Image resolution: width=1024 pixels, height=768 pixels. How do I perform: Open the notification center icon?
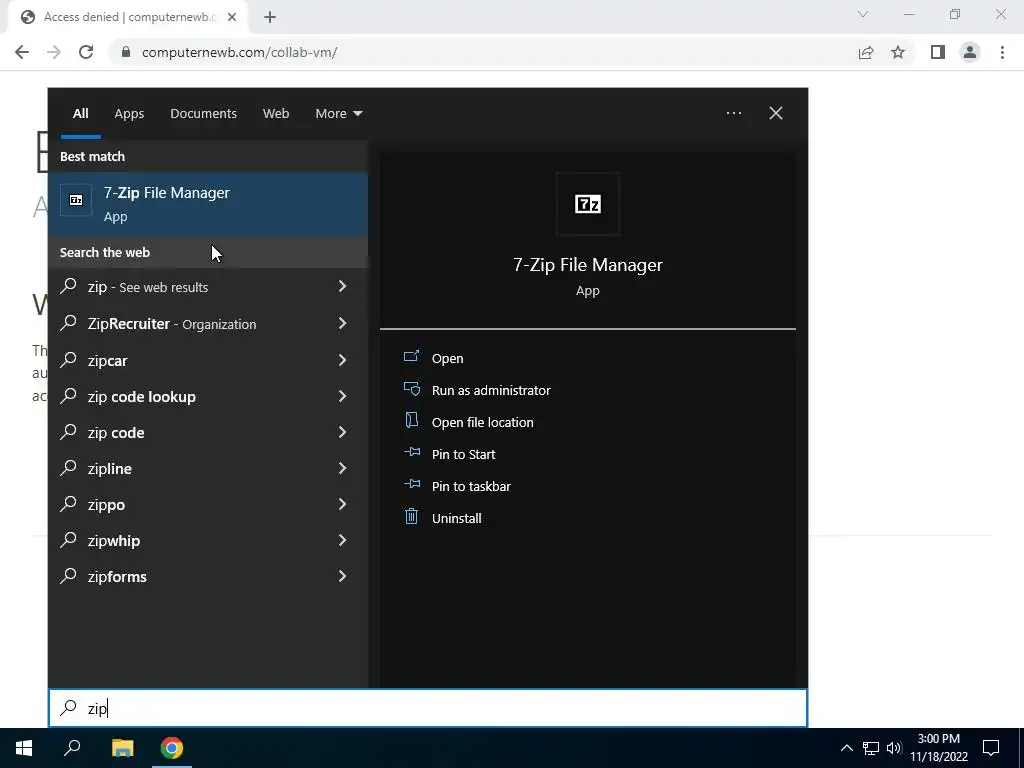click(x=991, y=748)
